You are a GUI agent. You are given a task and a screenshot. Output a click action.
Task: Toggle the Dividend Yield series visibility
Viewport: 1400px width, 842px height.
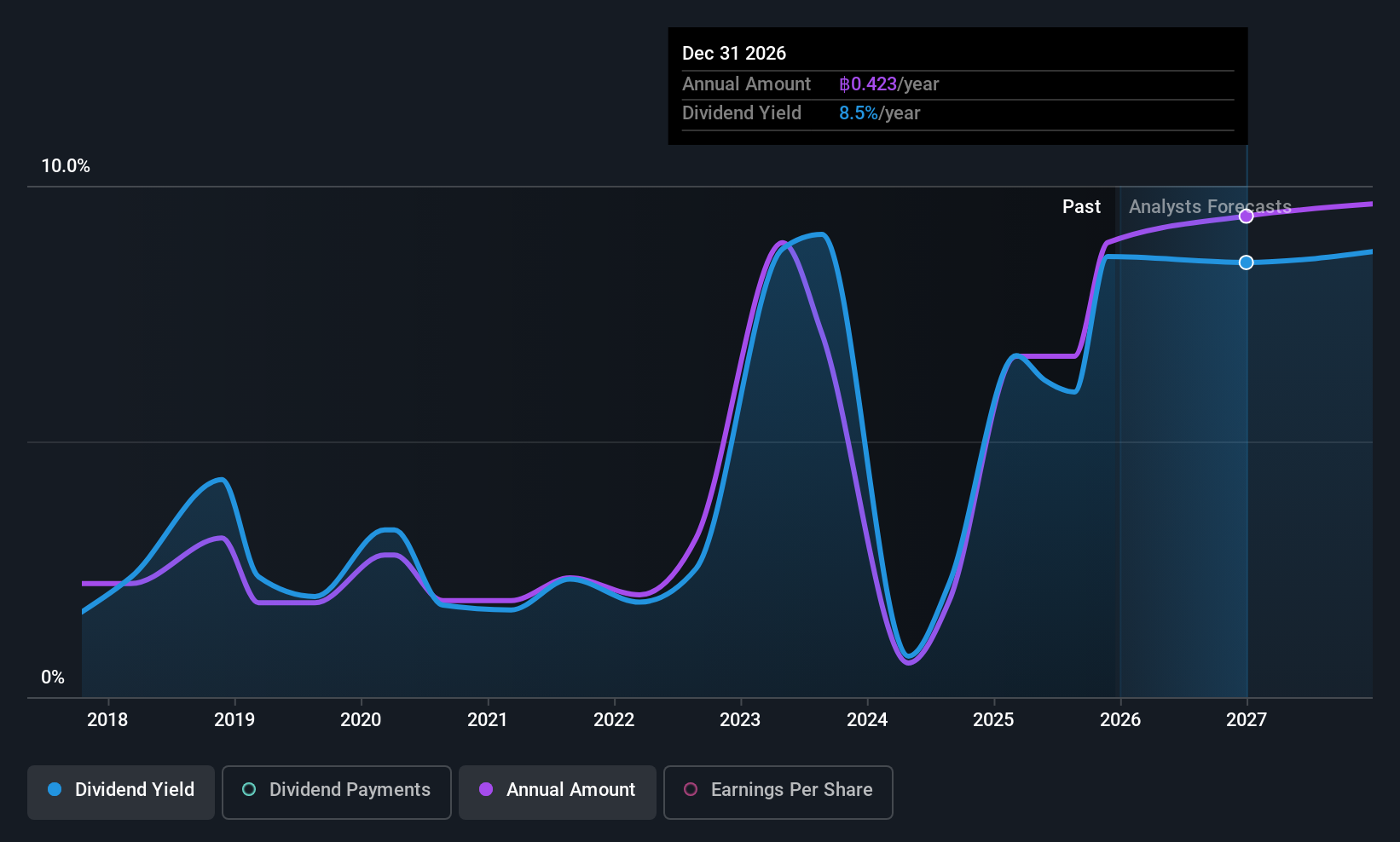click(120, 792)
